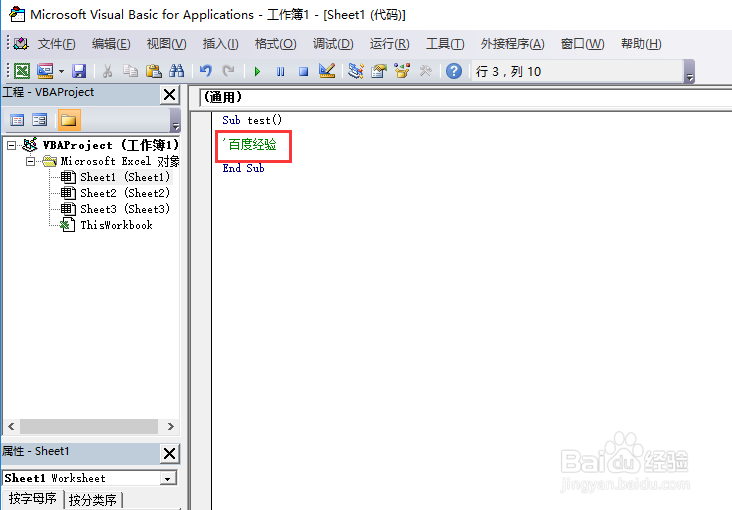Stop execution with the Reset square button
This screenshot has width=732, height=510.
tap(303, 71)
